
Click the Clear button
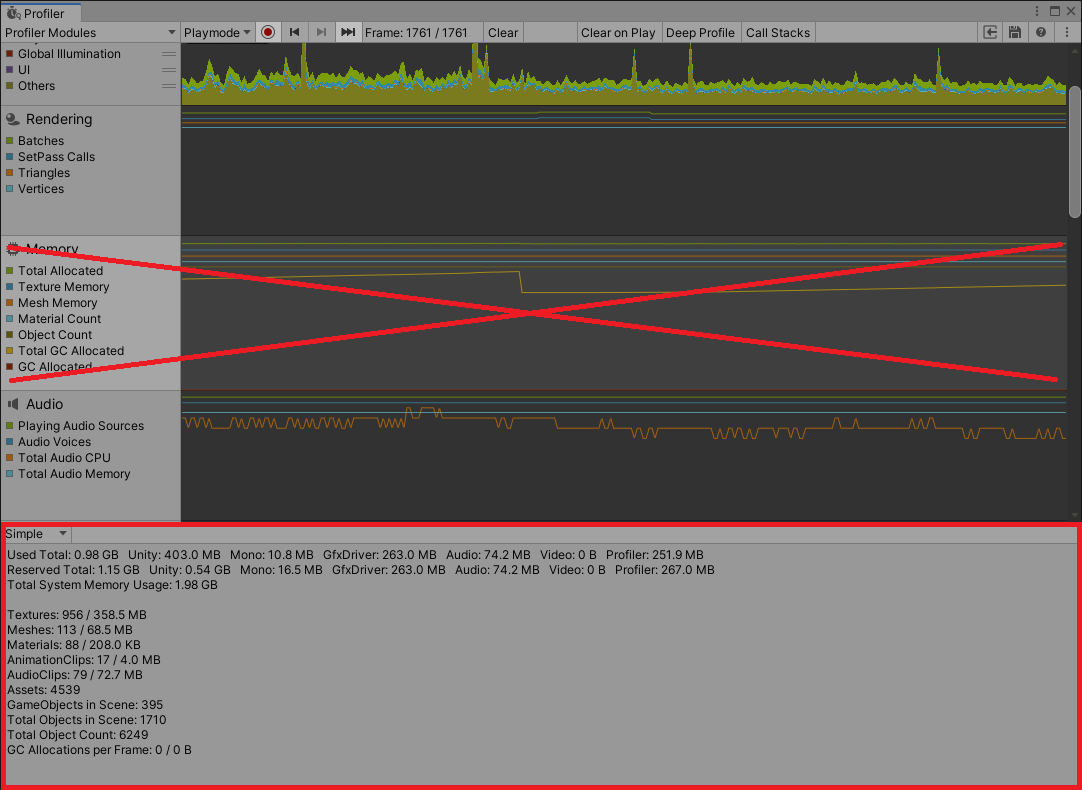pyautogui.click(x=503, y=32)
